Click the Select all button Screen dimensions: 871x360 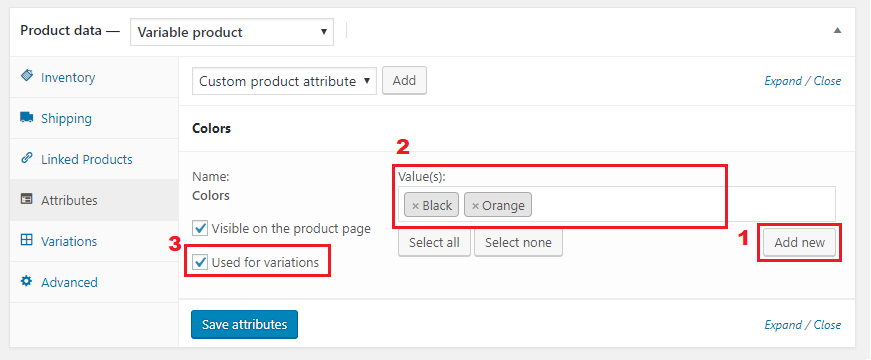(434, 243)
